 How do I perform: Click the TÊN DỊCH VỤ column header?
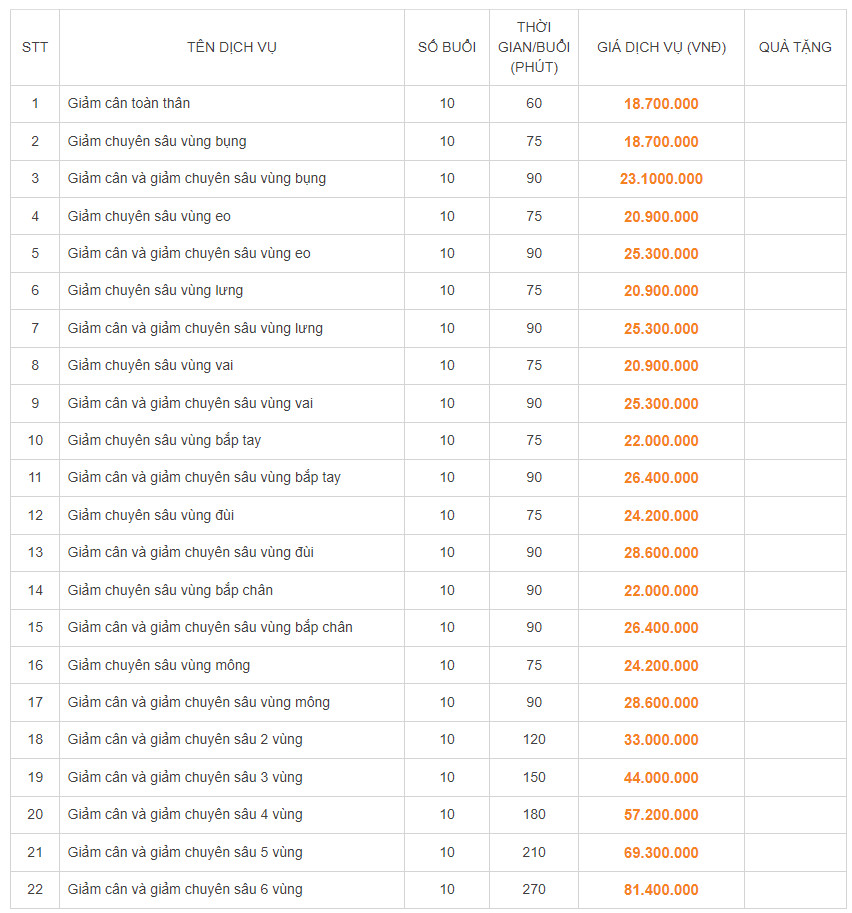(x=231, y=47)
